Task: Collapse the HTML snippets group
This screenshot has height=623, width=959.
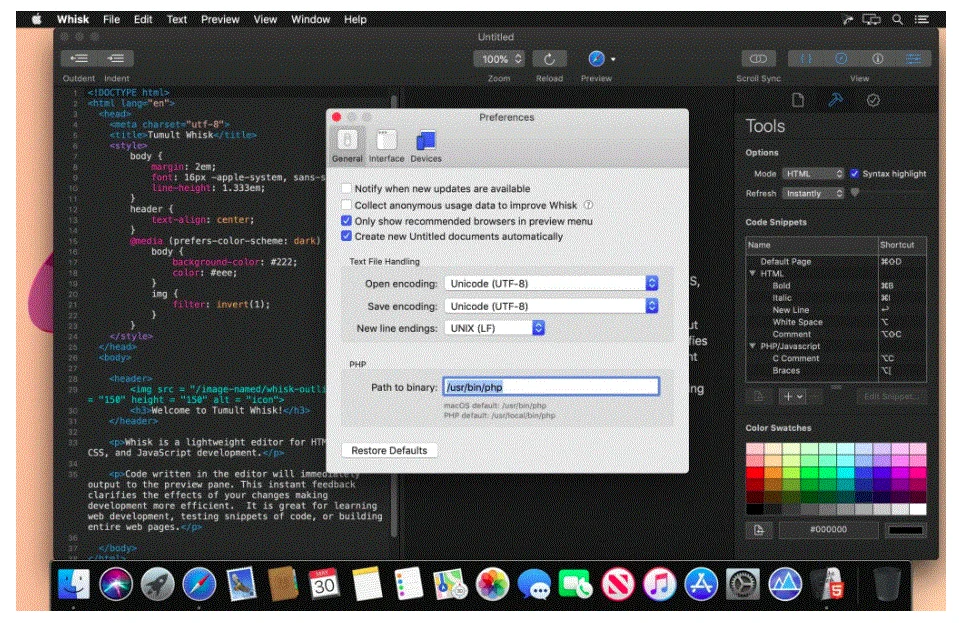Action: pyautogui.click(x=752, y=273)
